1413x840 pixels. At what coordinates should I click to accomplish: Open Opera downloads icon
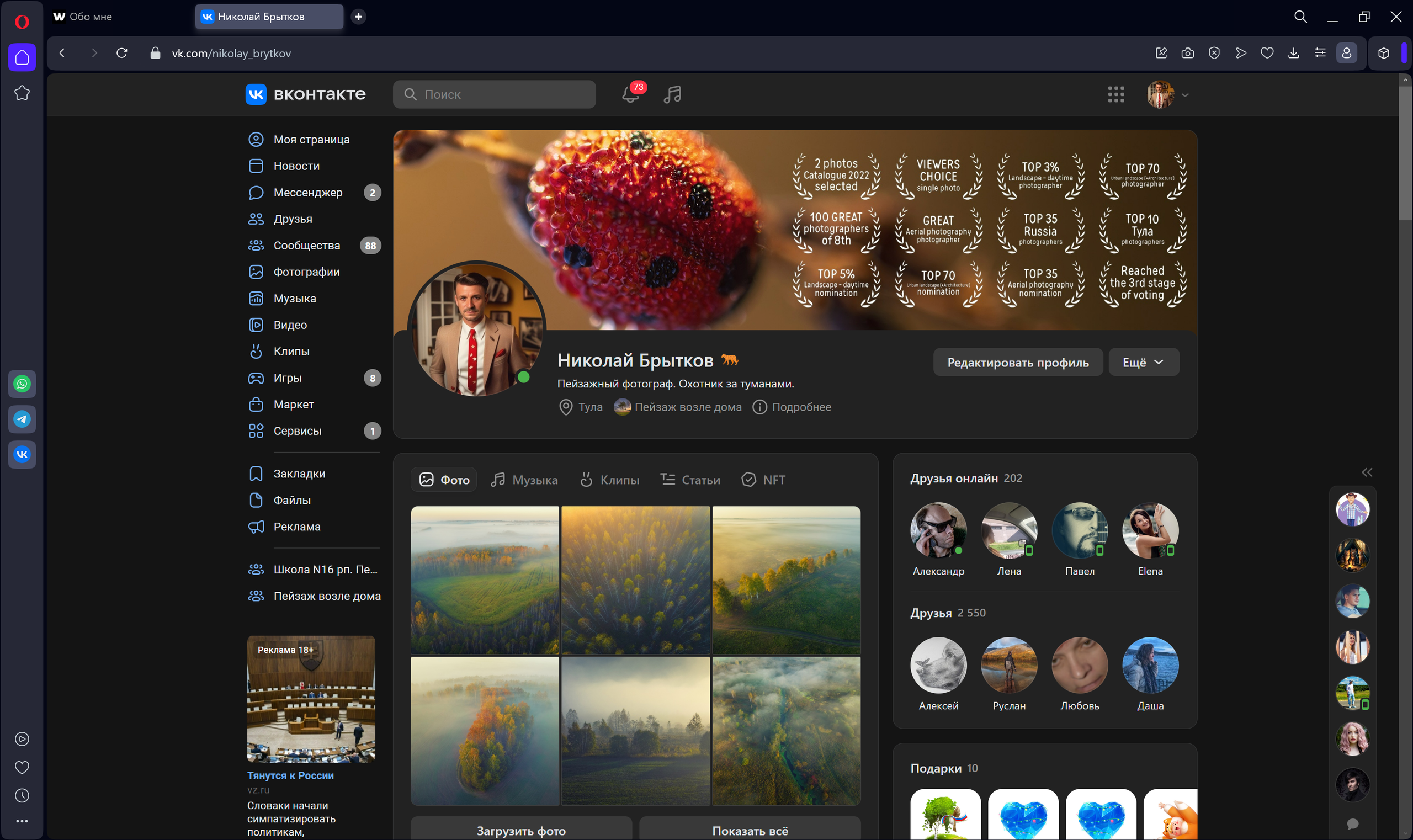(1294, 53)
